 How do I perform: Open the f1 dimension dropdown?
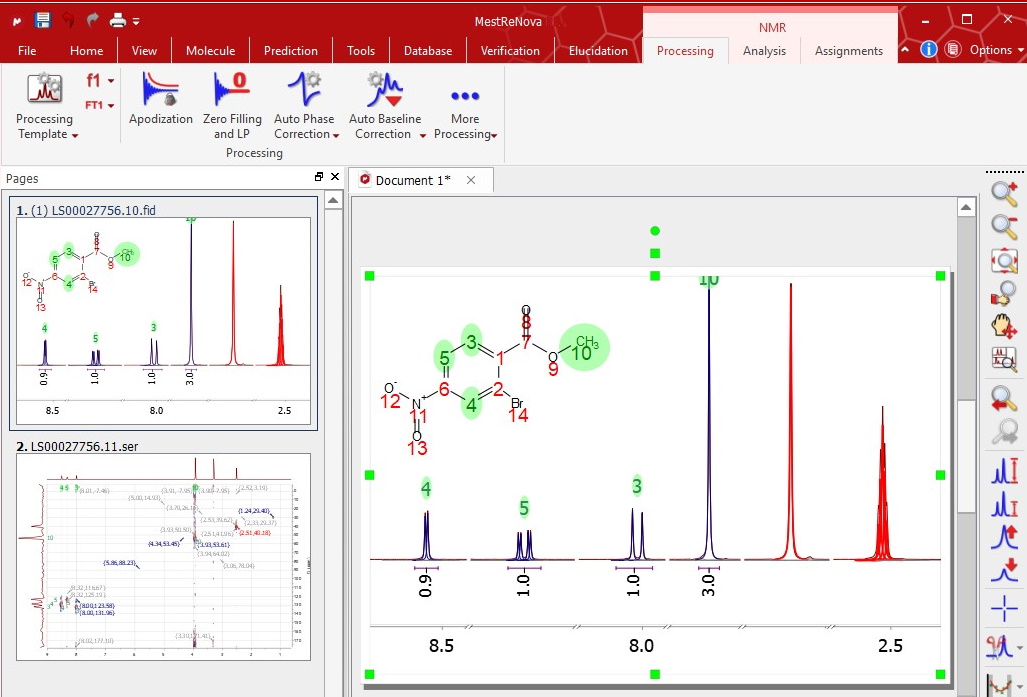(110, 81)
